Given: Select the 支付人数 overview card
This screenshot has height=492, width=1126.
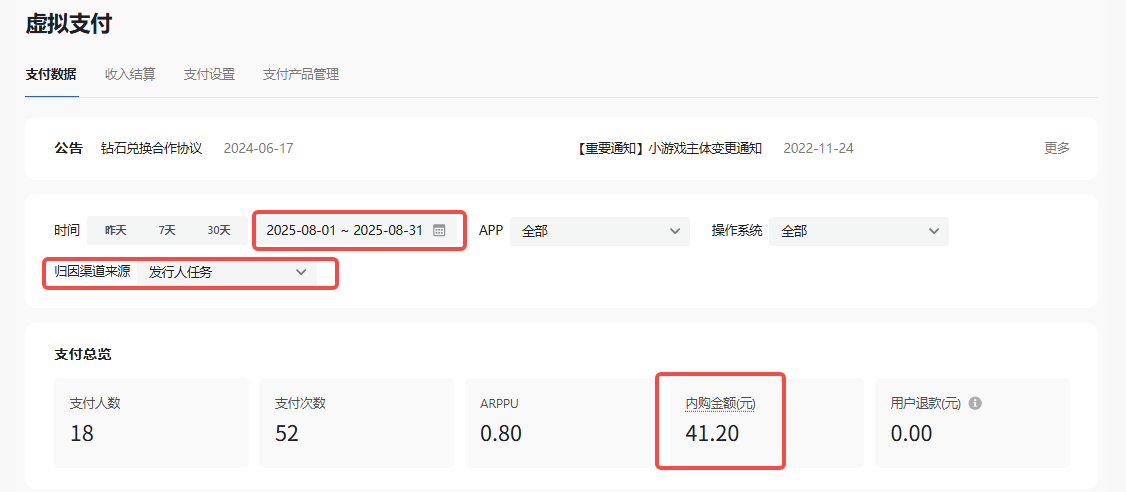Looking at the screenshot, I should pyautogui.click(x=151, y=422).
